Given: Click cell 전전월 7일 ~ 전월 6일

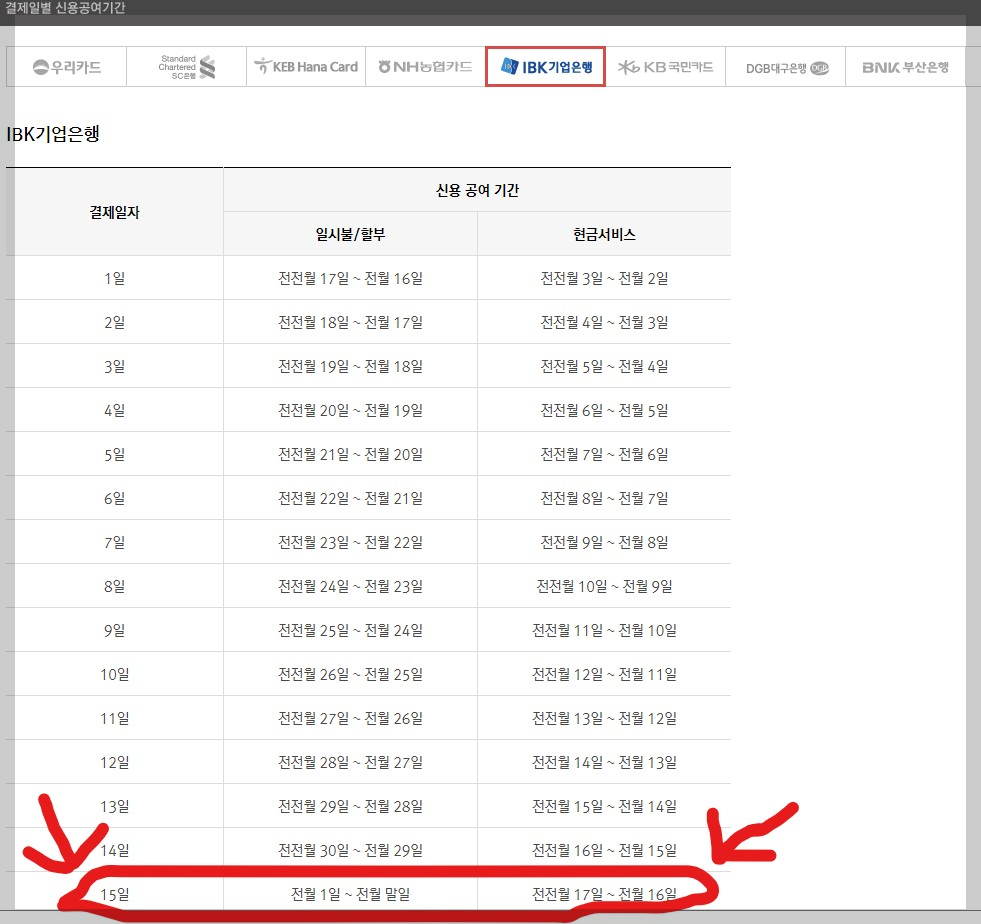Looking at the screenshot, I should 604,454.
